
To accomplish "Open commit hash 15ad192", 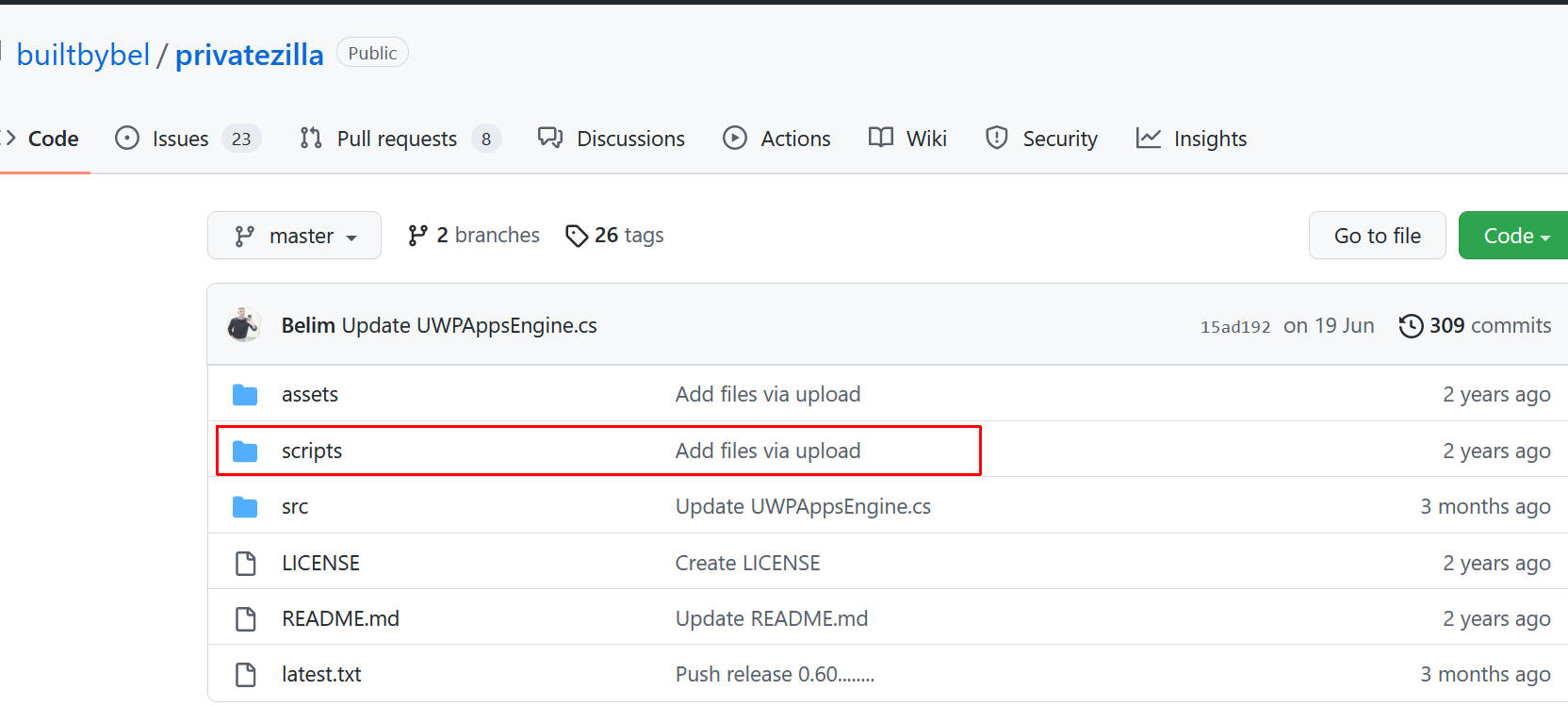I will [1235, 327].
